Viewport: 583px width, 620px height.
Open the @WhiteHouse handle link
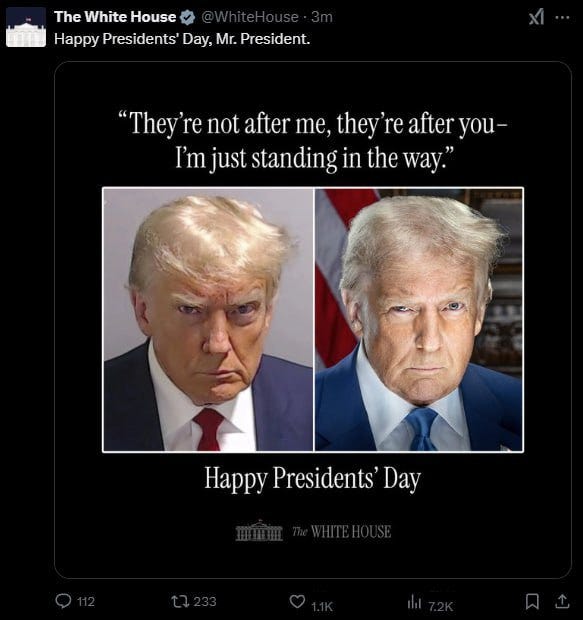point(250,17)
